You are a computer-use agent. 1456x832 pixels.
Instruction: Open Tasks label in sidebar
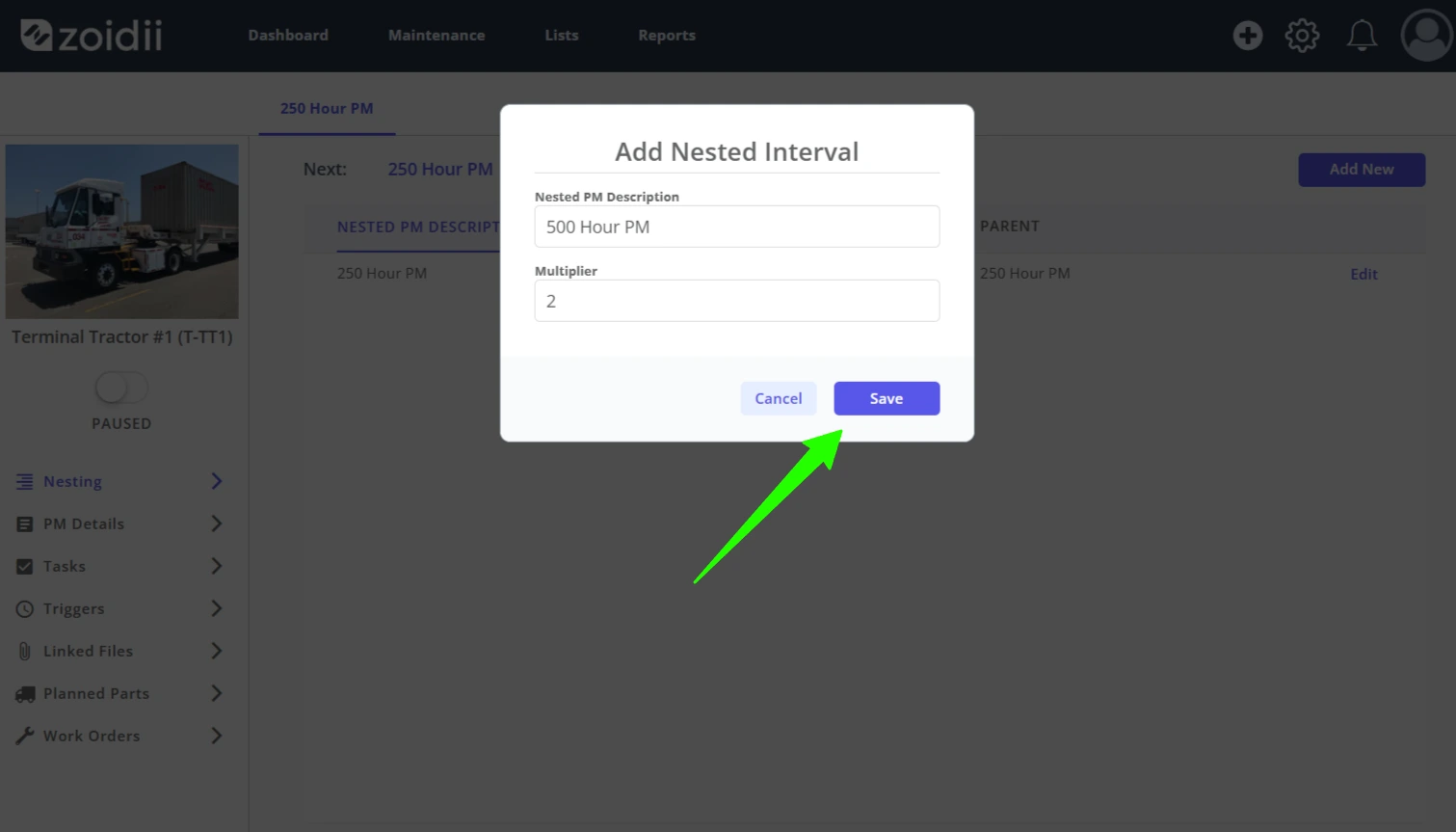(65, 566)
